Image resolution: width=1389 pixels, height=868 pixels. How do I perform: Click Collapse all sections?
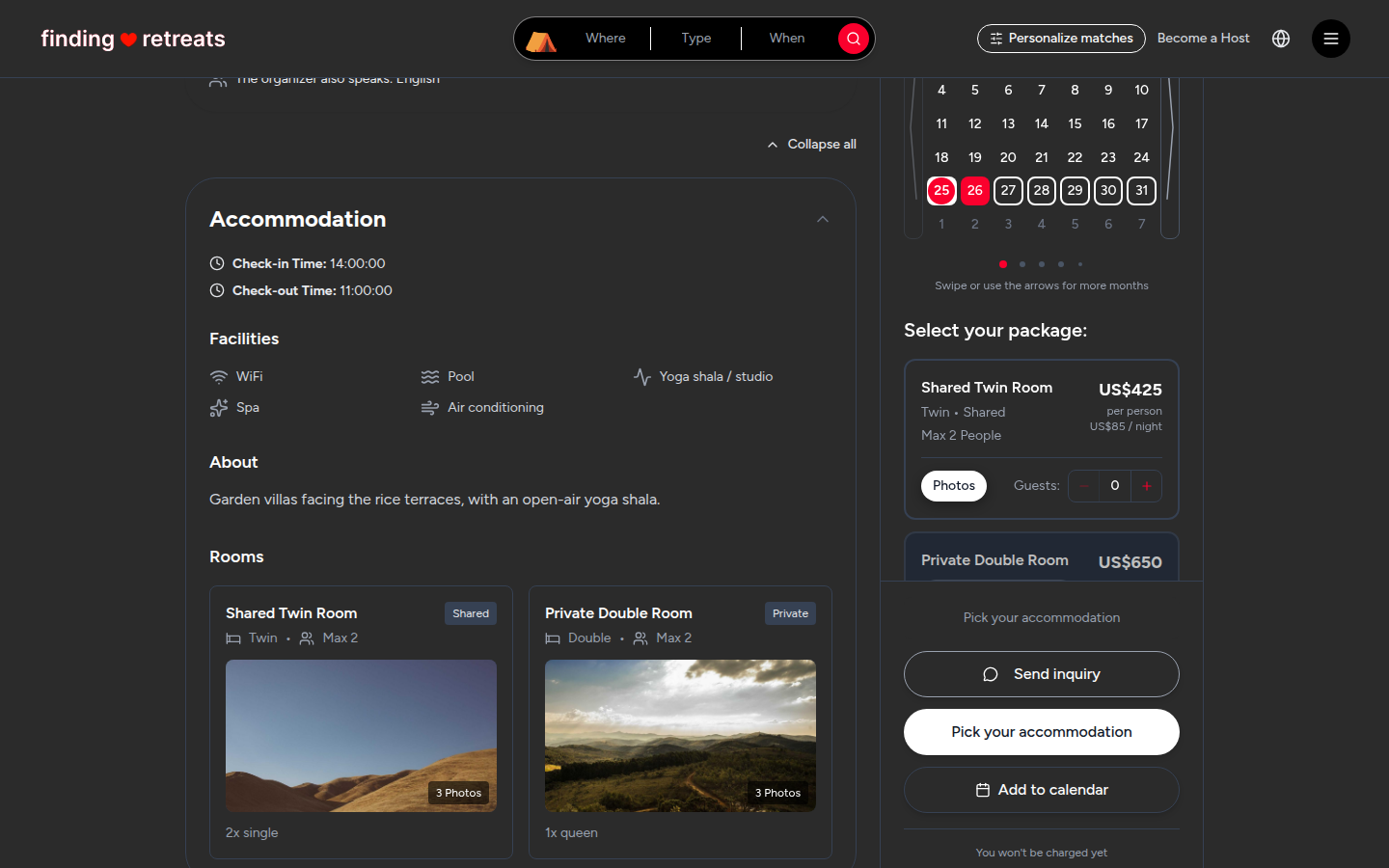coord(811,145)
